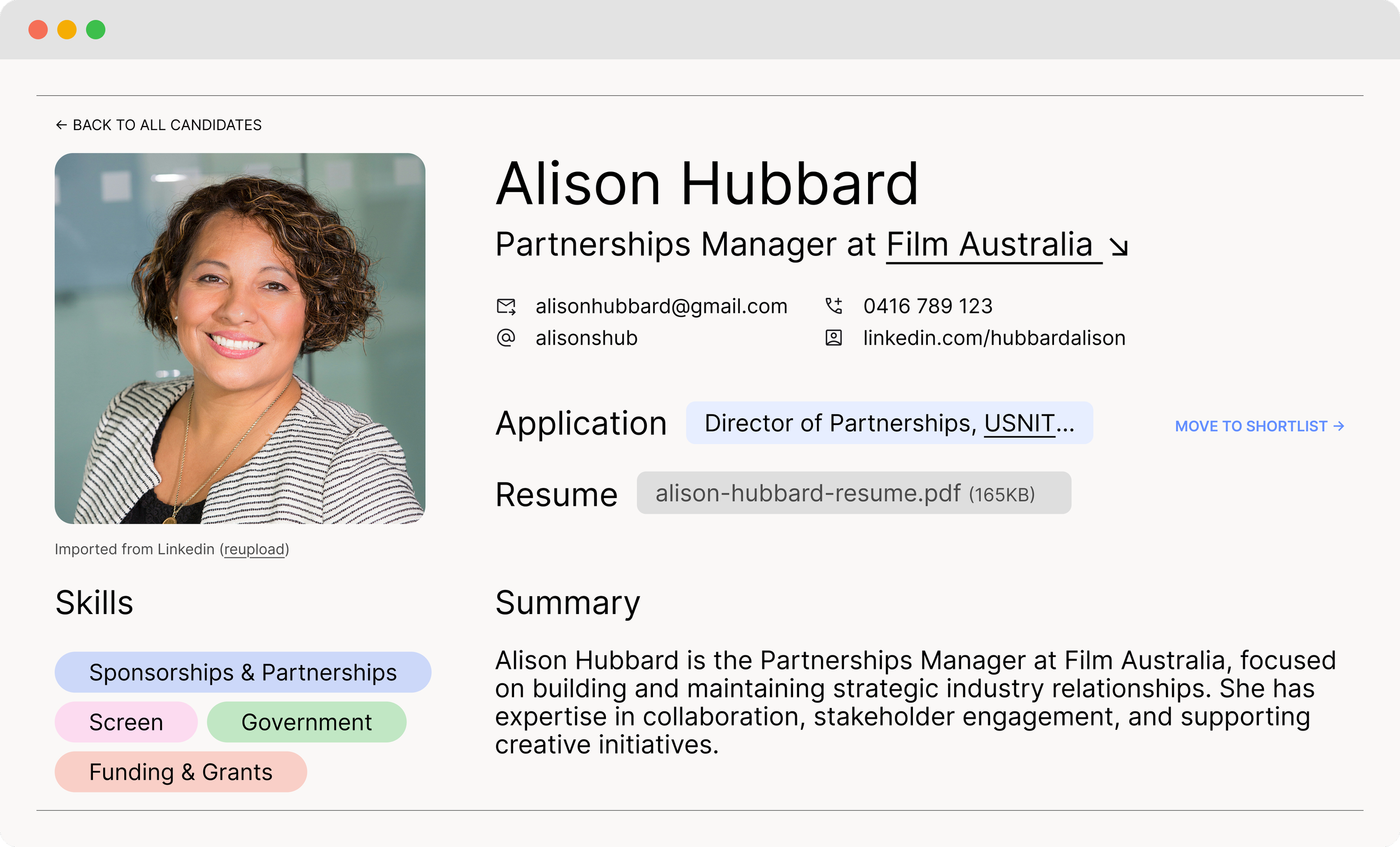1400x847 pixels.
Task: Open the Director of Partnerships application chip
Action: 889,423
